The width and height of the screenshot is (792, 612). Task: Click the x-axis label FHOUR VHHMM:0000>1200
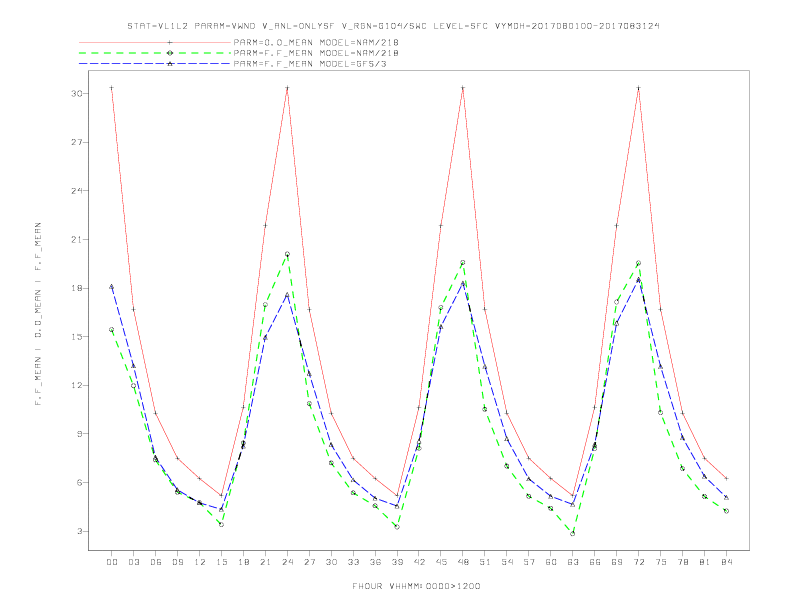416,586
